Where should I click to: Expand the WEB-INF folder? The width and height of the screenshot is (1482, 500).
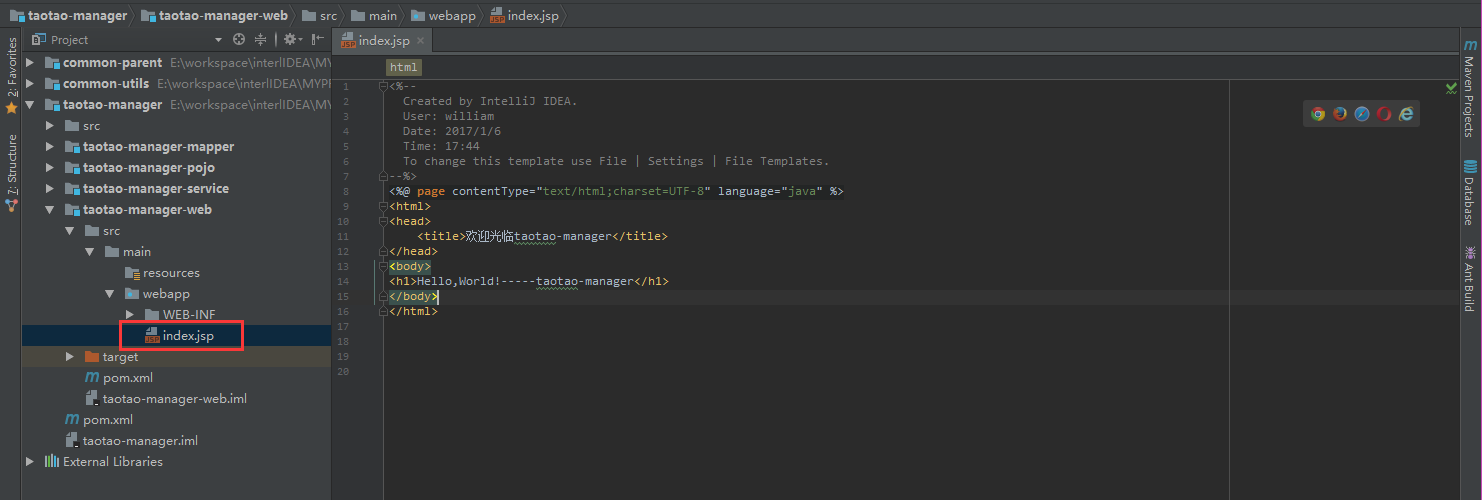tap(130, 315)
